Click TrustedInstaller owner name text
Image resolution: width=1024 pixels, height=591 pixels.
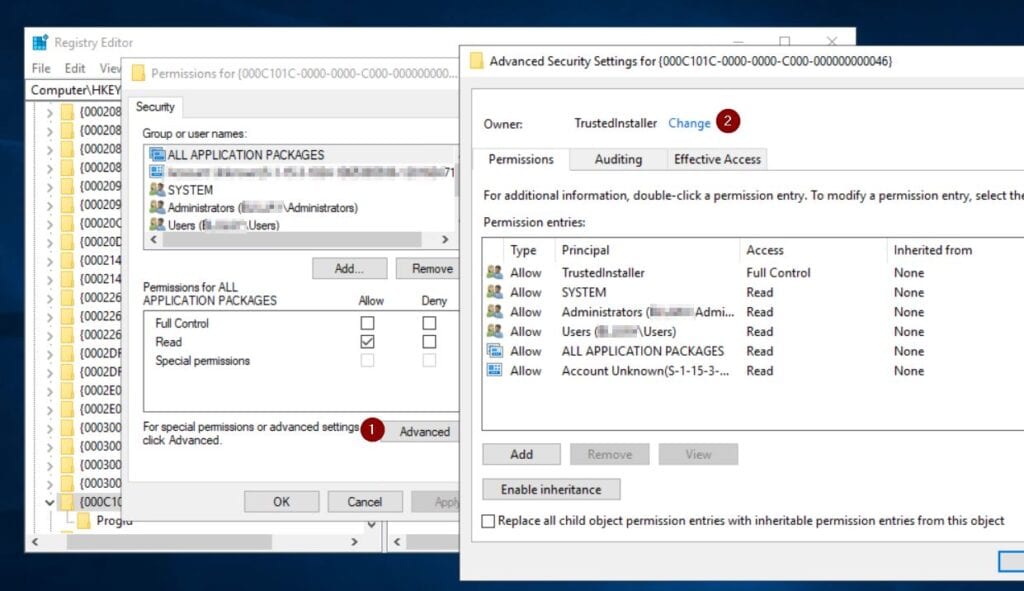pyautogui.click(x=615, y=123)
